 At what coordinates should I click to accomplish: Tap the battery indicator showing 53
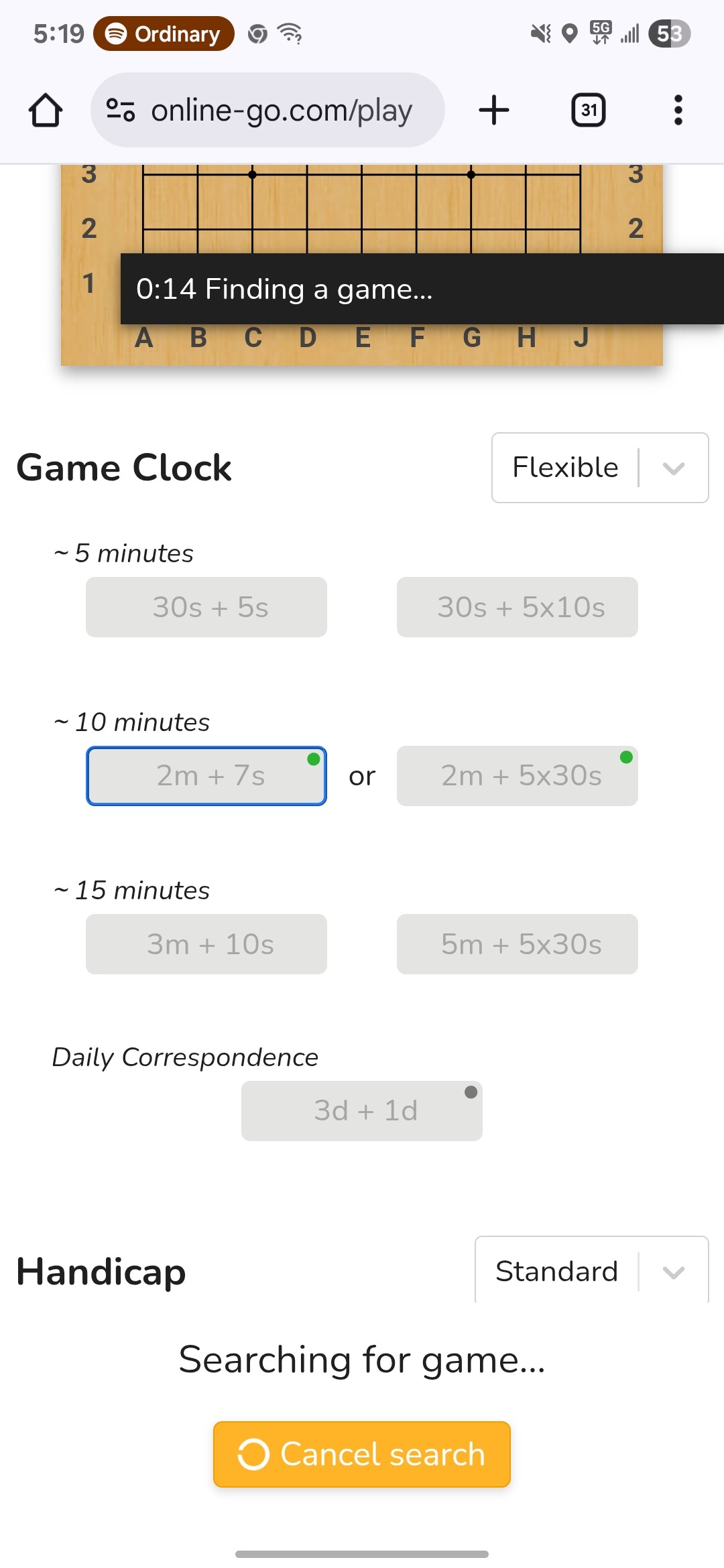669,34
